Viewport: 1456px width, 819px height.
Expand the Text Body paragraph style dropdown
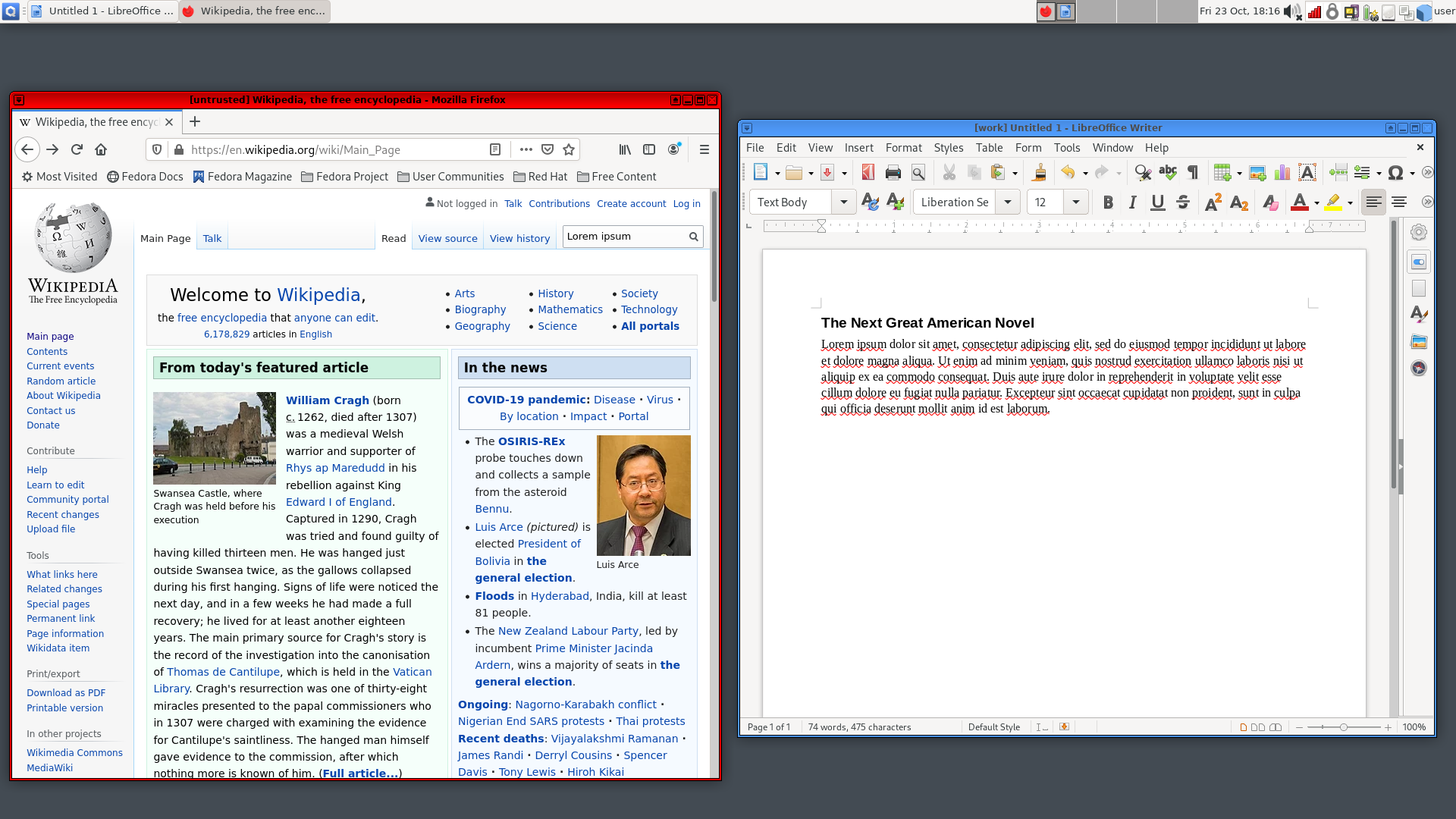(844, 202)
